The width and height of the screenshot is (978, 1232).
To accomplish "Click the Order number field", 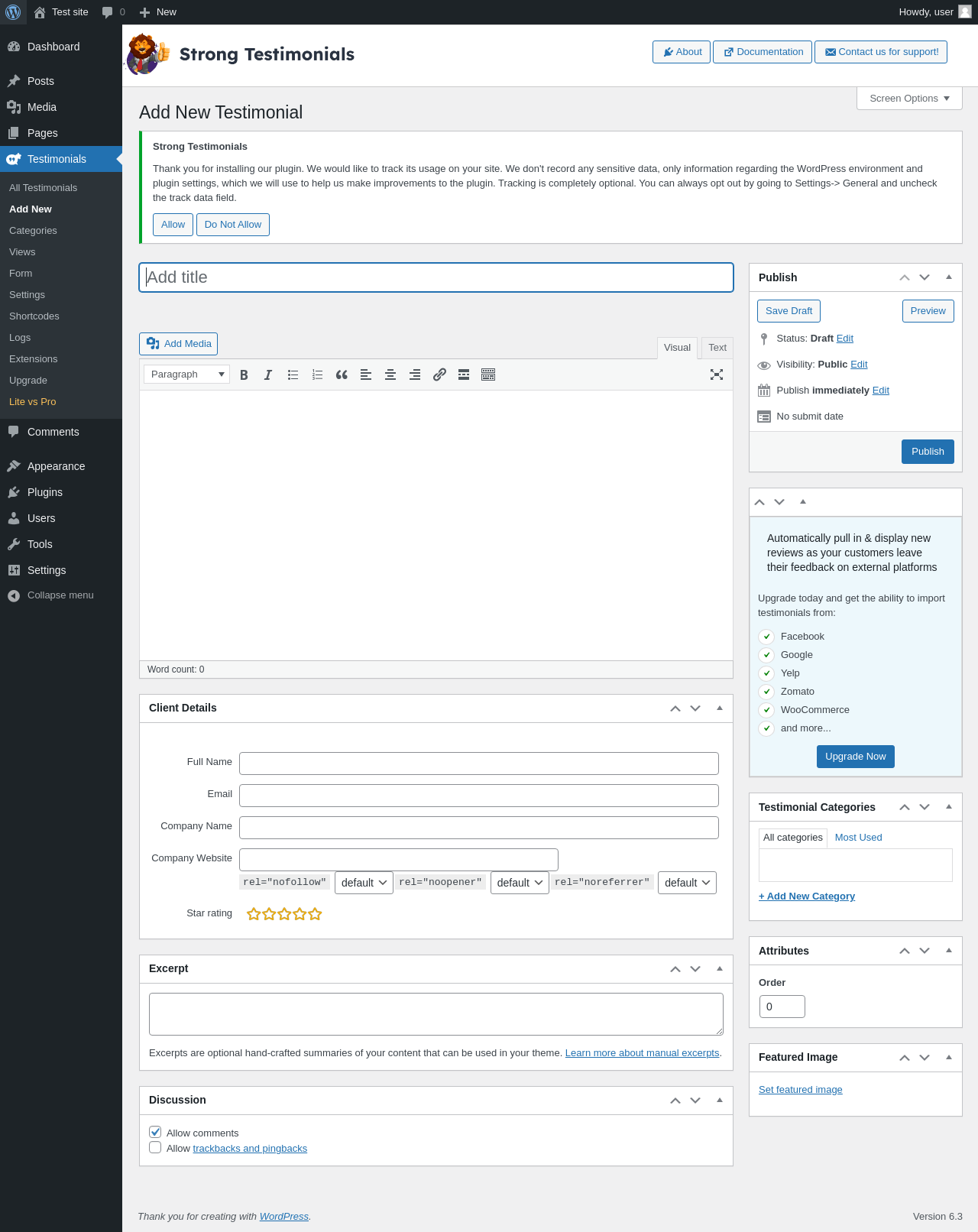I will (x=782, y=1007).
